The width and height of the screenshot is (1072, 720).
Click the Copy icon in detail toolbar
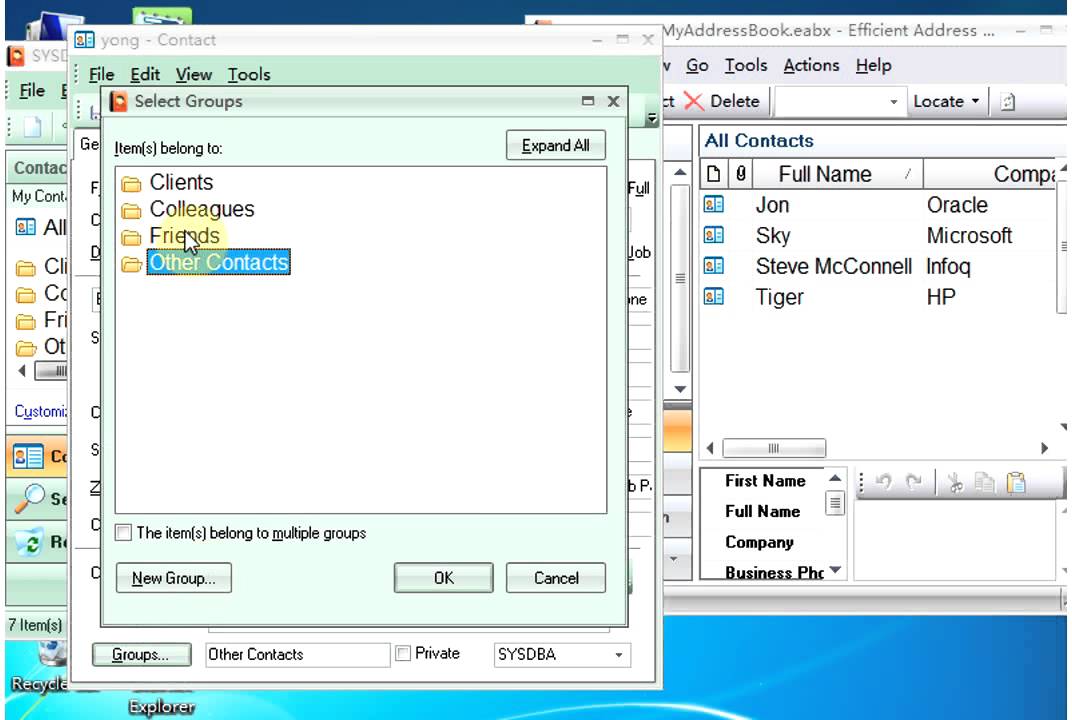click(x=984, y=483)
